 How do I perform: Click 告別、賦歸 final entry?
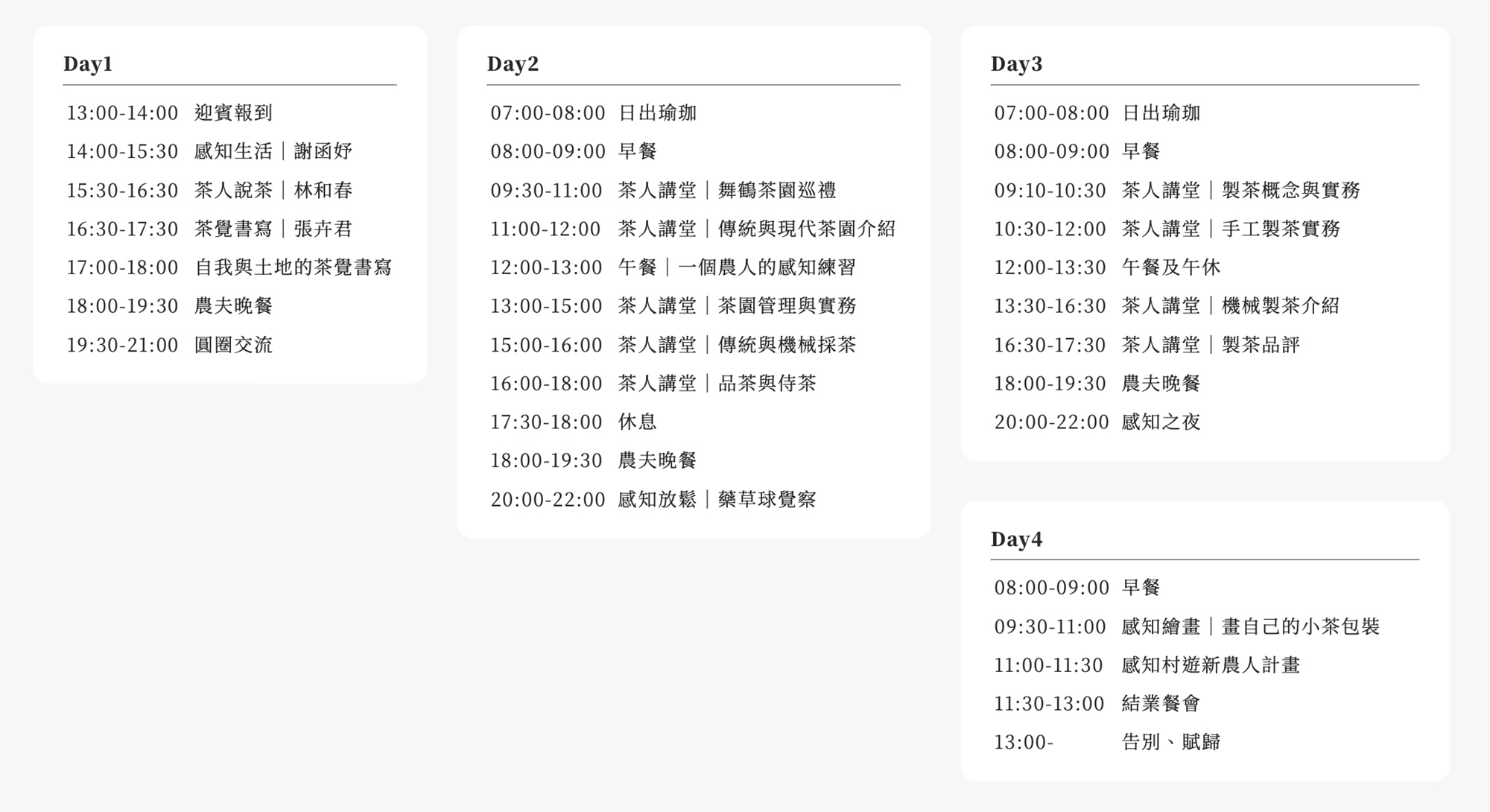point(1170,742)
